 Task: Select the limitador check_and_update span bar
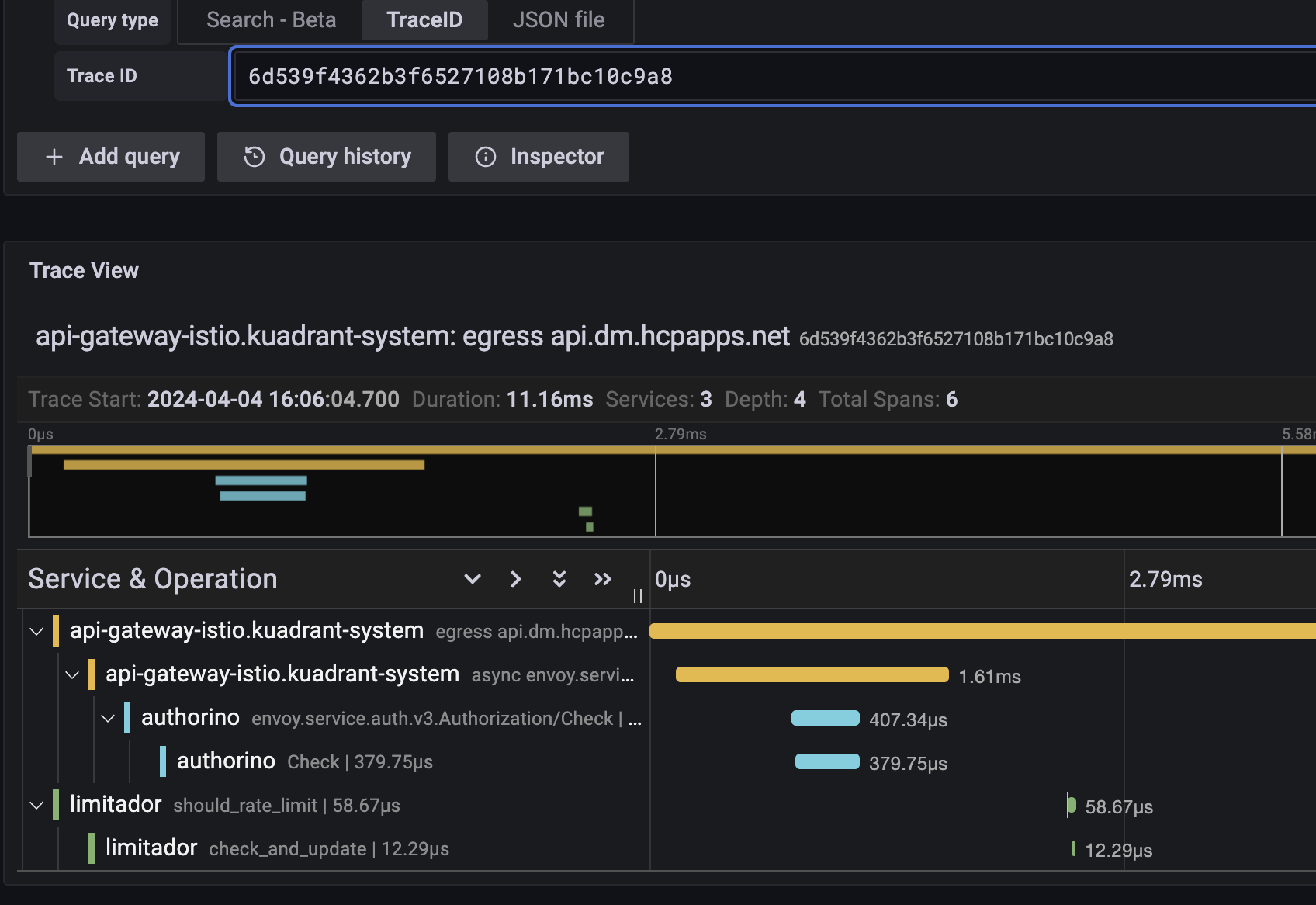click(x=1074, y=849)
